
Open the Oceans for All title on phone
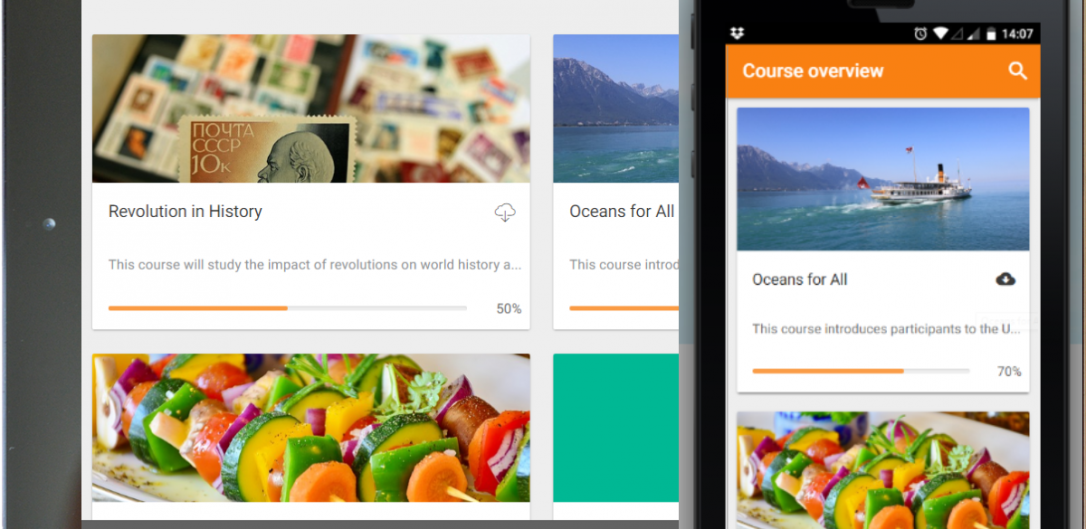pos(800,280)
